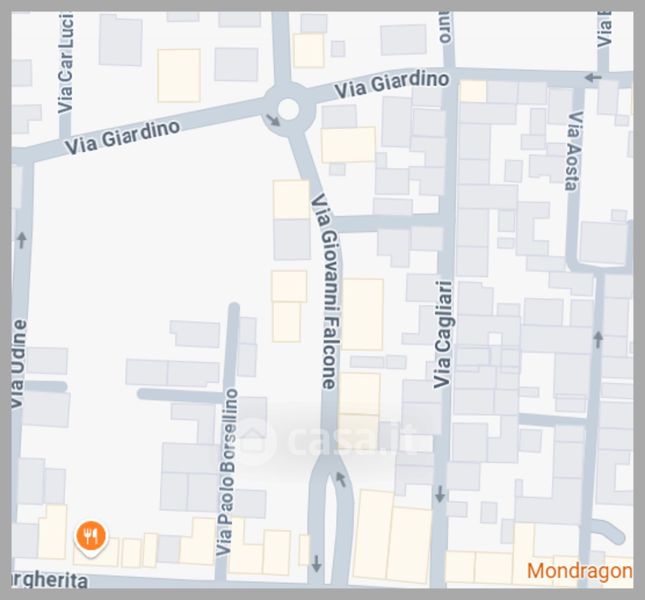Click the Via Giovanni Falcone street label
Image resolution: width=645 pixels, height=600 pixels.
tap(325, 292)
